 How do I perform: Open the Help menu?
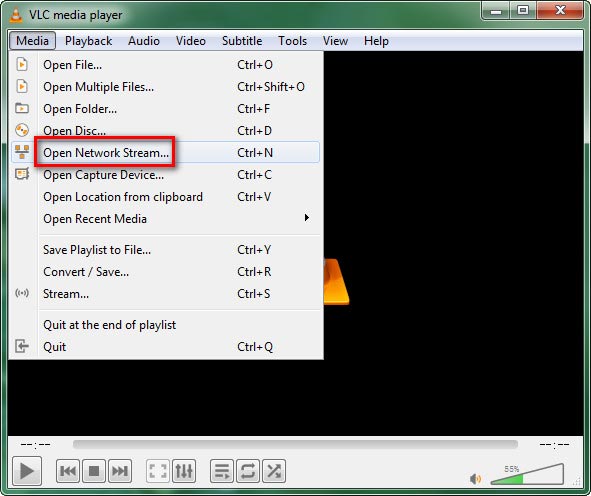[x=376, y=41]
